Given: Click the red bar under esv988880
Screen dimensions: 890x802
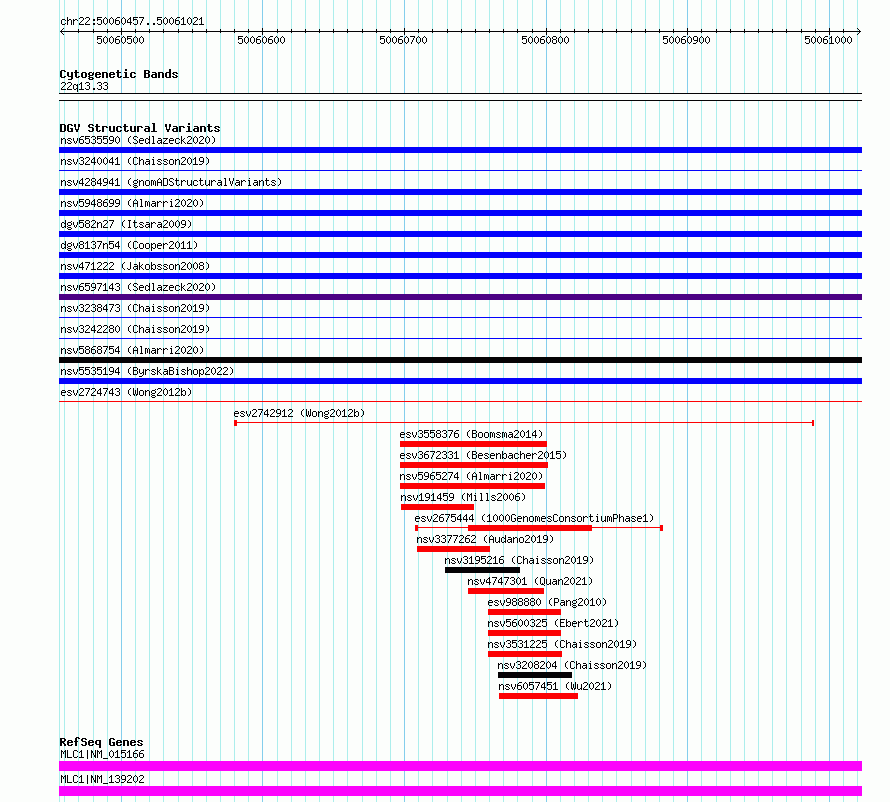Looking at the screenshot, I should pyautogui.click(x=524, y=612).
